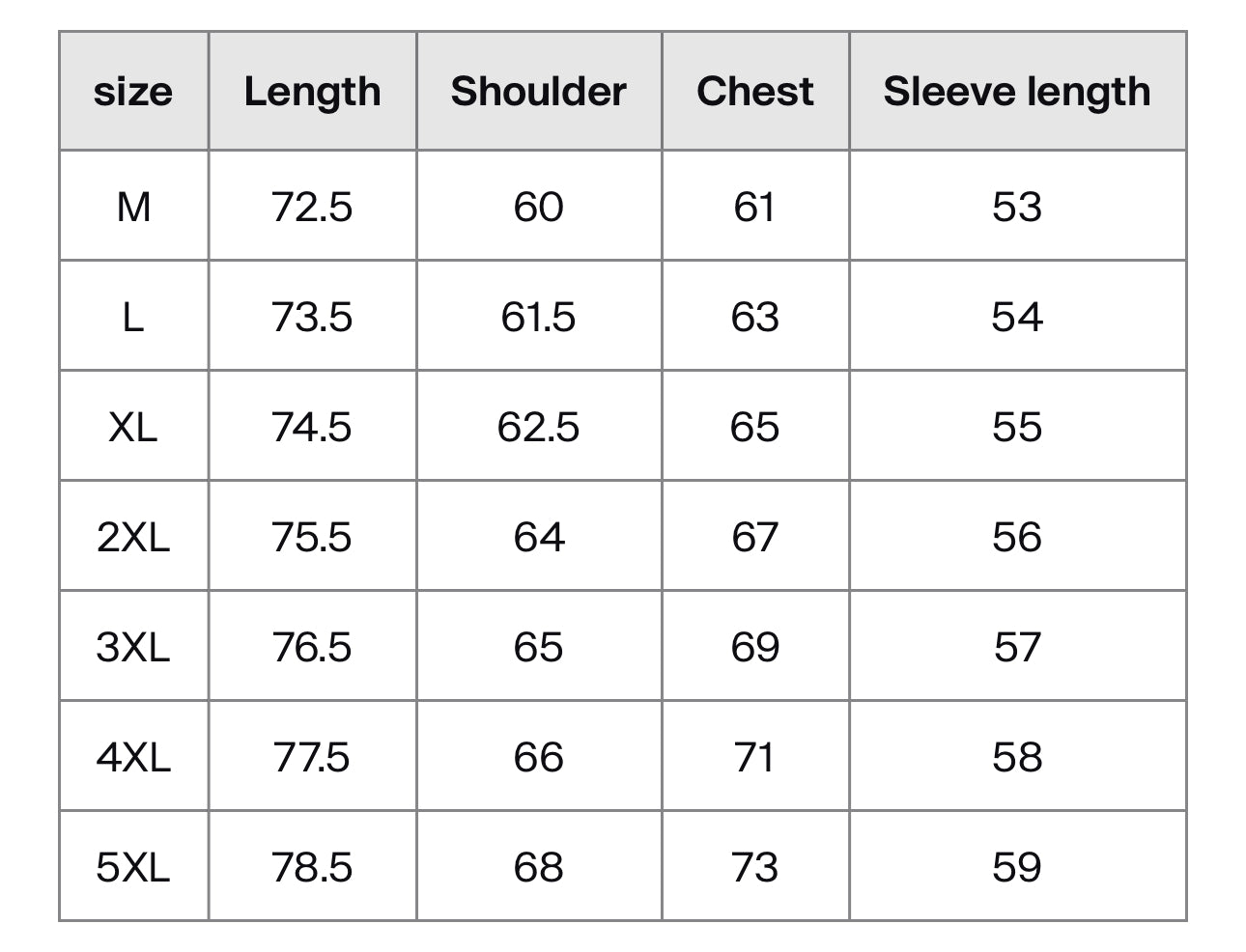Select sleeve length value 53
Image resolution: width=1246 pixels, height=952 pixels.
(1016, 207)
